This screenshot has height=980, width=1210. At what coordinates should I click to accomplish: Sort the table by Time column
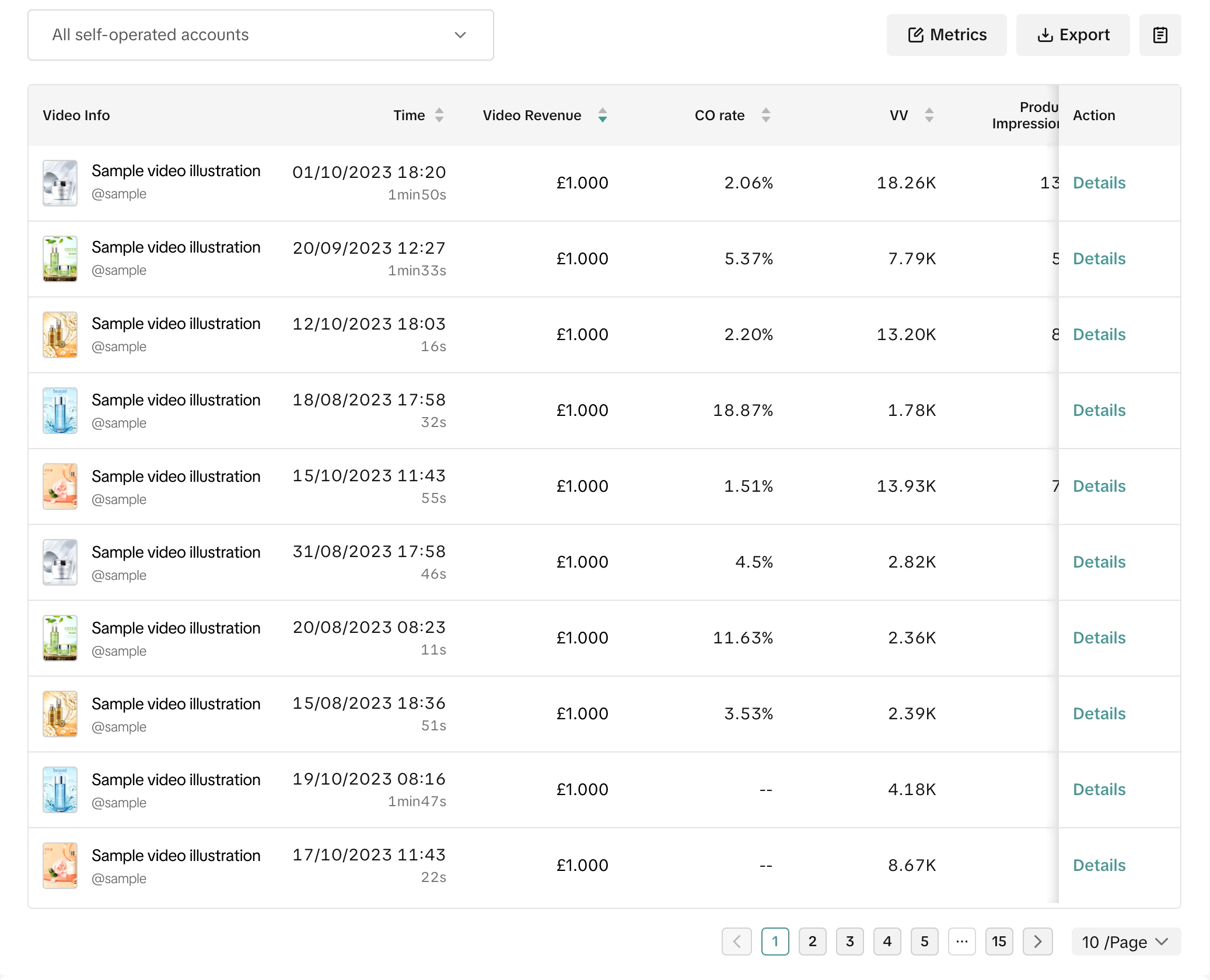pyautogui.click(x=439, y=115)
